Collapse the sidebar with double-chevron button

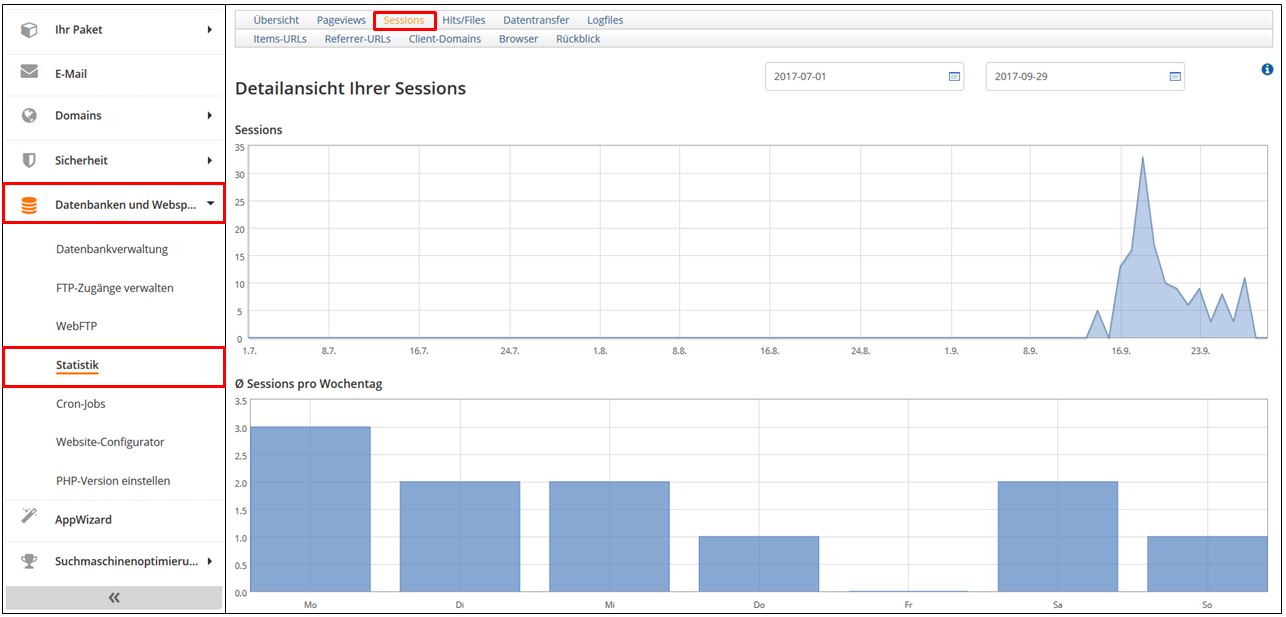(114, 597)
